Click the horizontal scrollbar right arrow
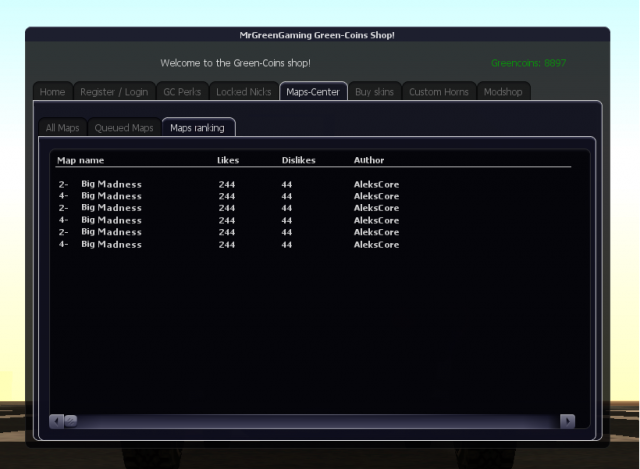This screenshot has height=469, width=640. pyautogui.click(x=567, y=421)
